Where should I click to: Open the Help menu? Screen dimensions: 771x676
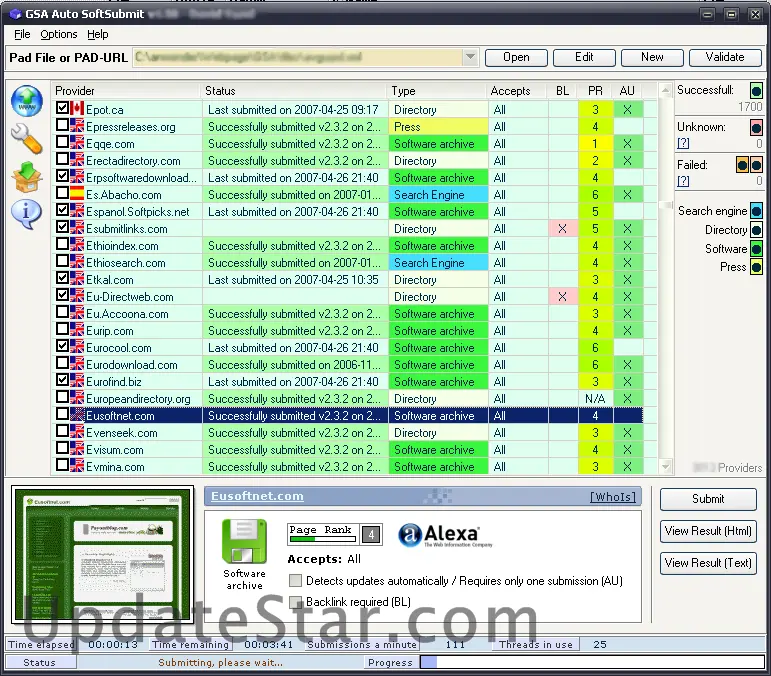tap(98, 34)
